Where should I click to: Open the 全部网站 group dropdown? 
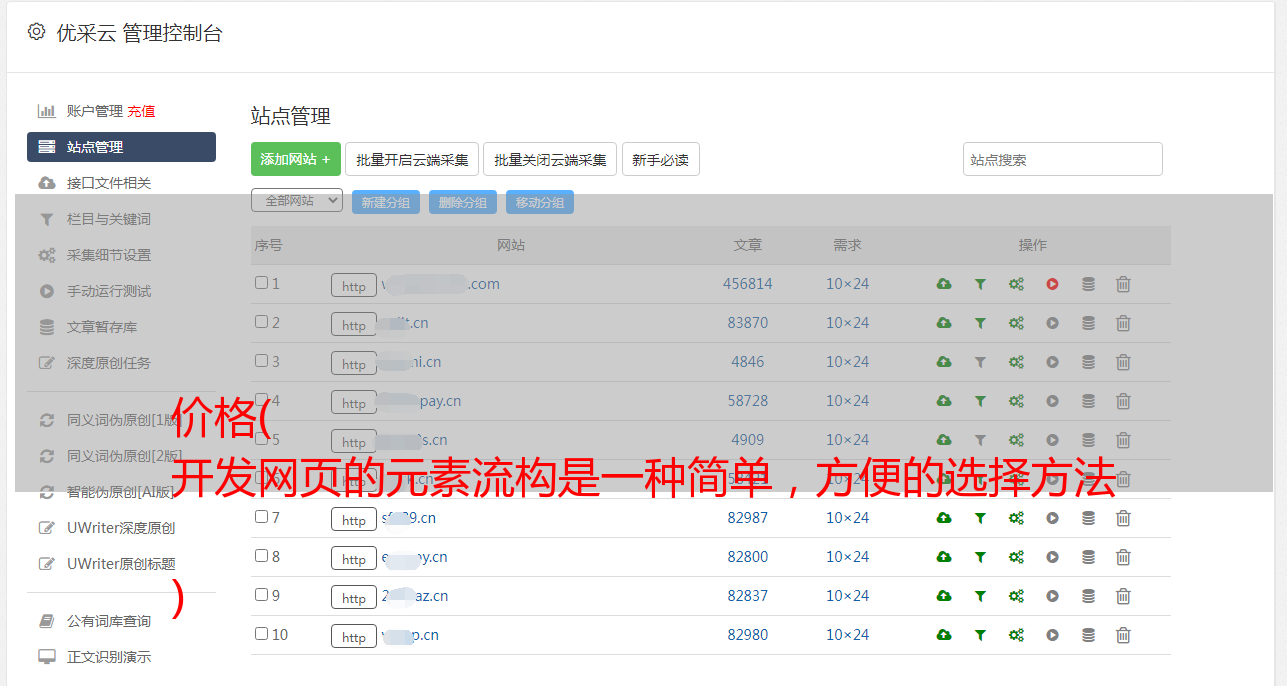pyautogui.click(x=297, y=201)
